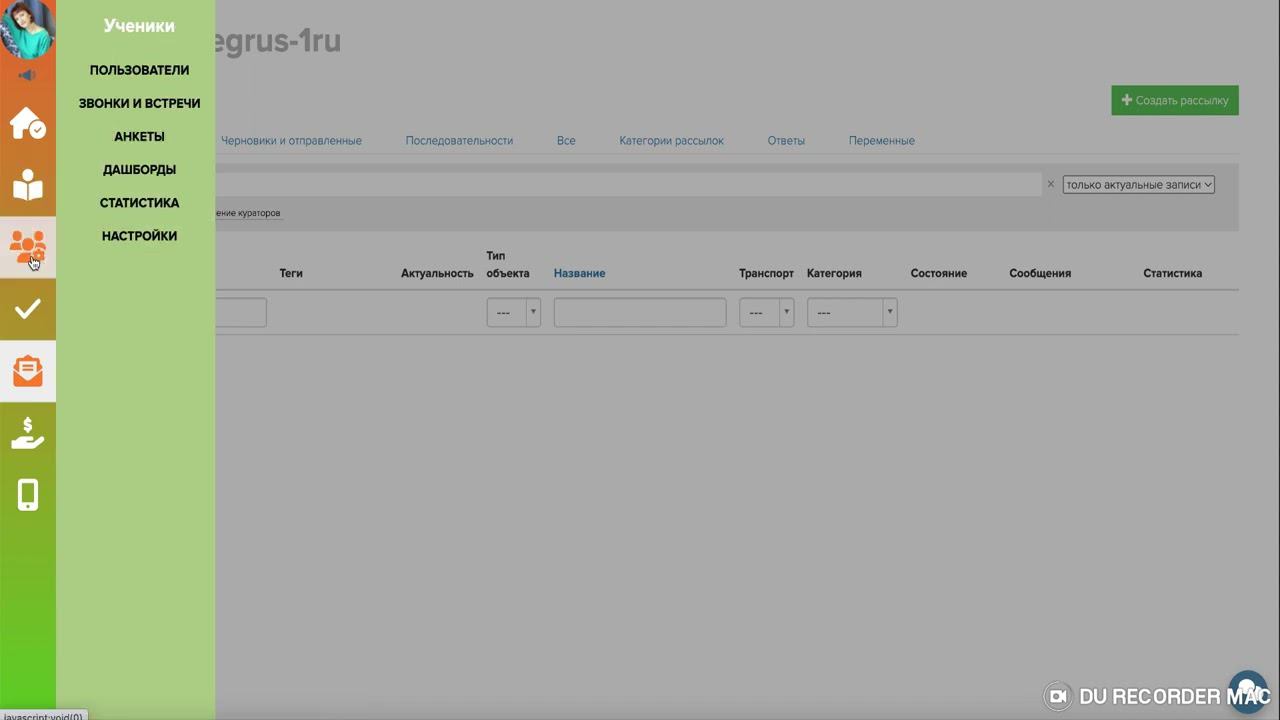Switch to Черновики и отправленные tab
1280x720 pixels.
point(291,141)
